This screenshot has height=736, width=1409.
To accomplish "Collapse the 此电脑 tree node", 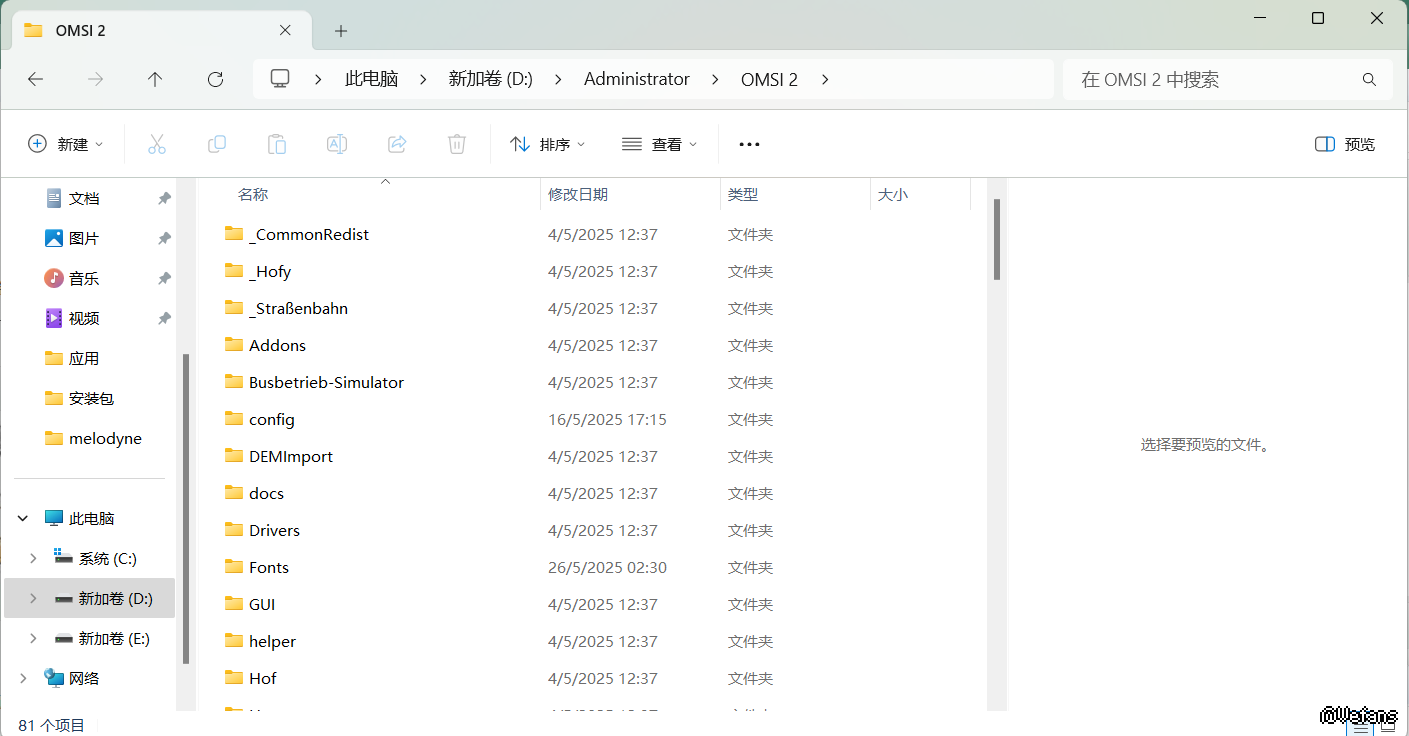I will (23, 518).
